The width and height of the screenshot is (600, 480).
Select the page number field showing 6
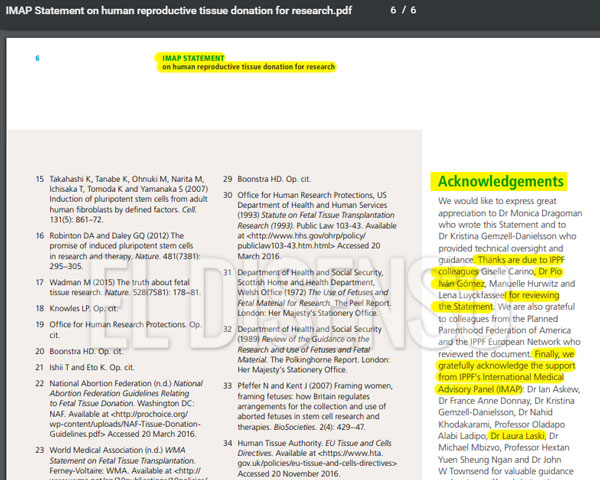tap(393, 10)
